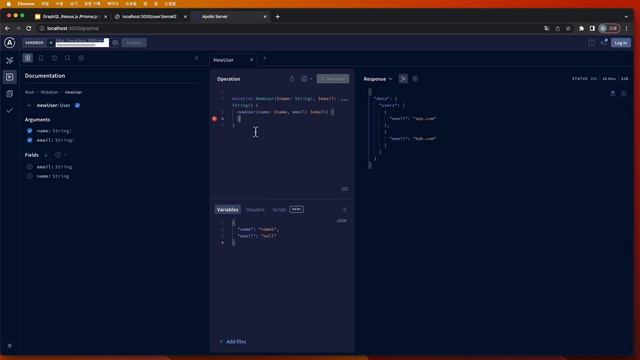Open the Explorer settings gear icon
640x360 pixels.
[x=81, y=58]
